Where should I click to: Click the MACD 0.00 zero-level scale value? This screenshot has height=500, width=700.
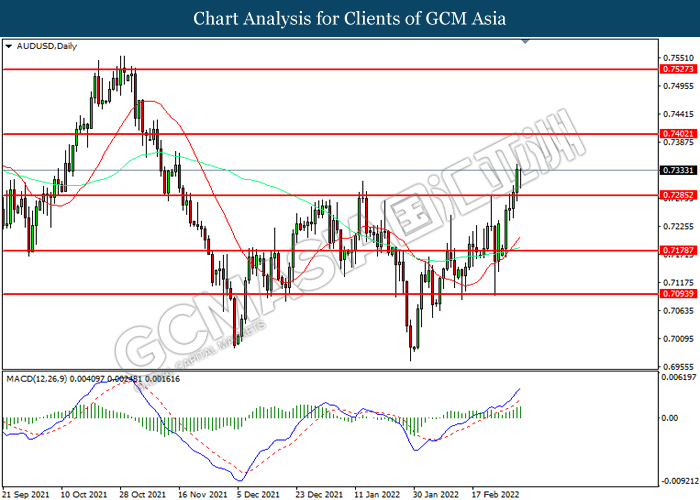click(670, 418)
